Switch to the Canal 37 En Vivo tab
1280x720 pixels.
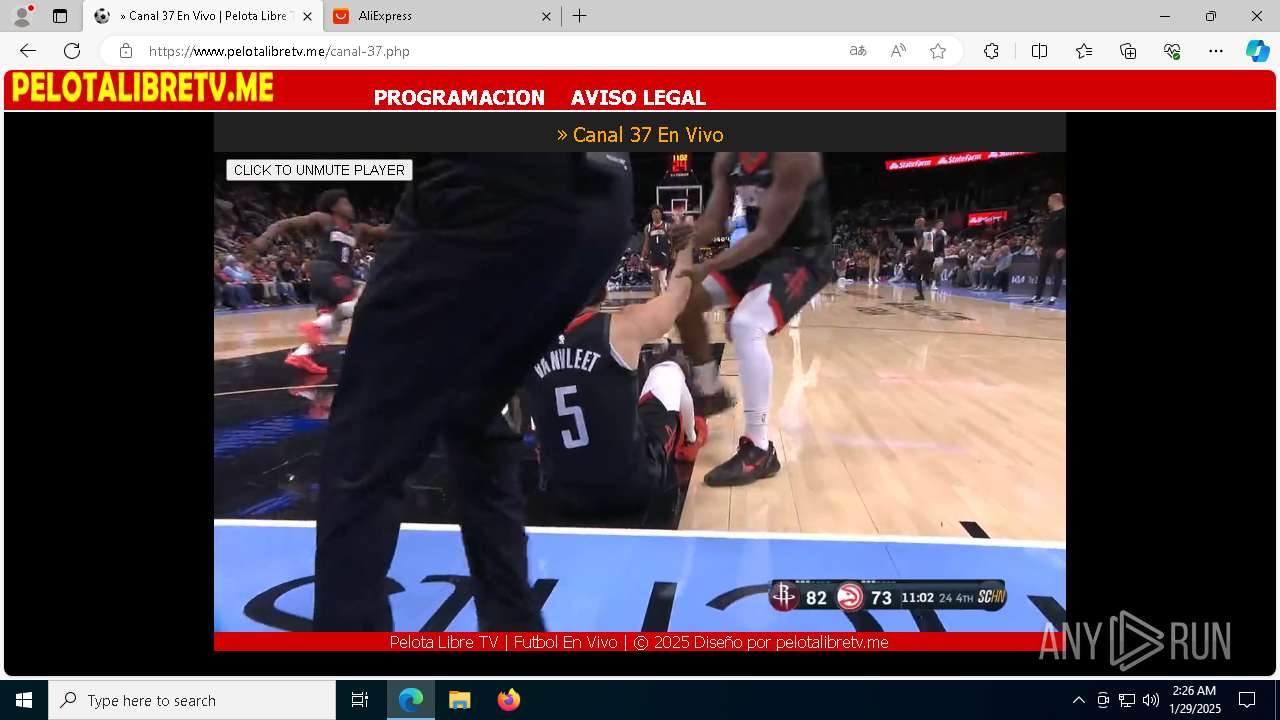(203, 16)
